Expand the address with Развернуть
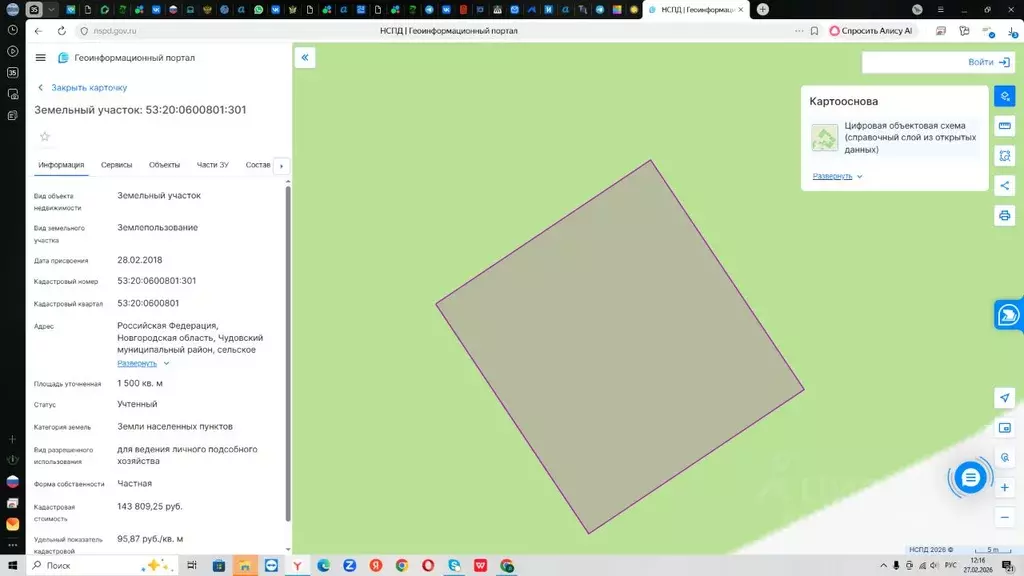This screenshot has width=1024, height=576. [143, 363]
